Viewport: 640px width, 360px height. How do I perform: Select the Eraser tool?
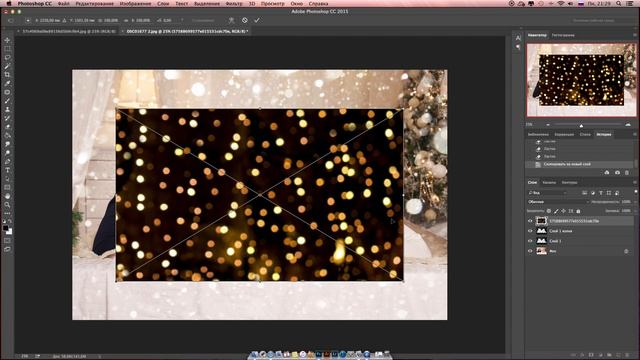click(7, 127)
